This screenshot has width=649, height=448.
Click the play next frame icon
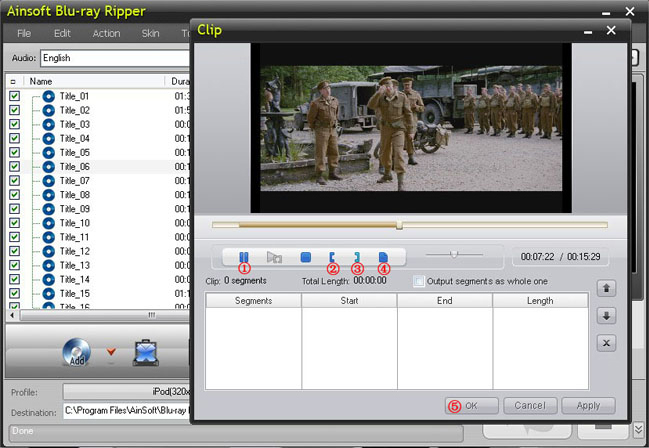tap(274, 257)
